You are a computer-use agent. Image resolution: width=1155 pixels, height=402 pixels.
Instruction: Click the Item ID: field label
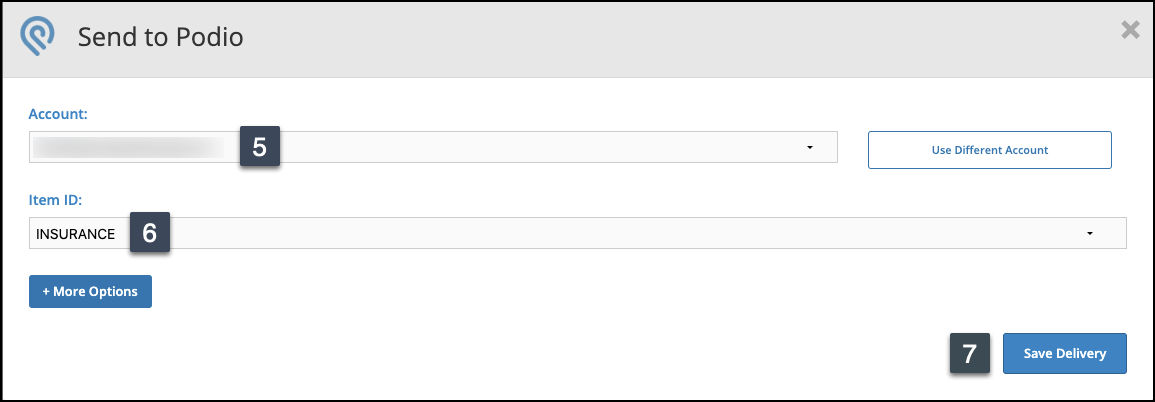click(56, 201)
